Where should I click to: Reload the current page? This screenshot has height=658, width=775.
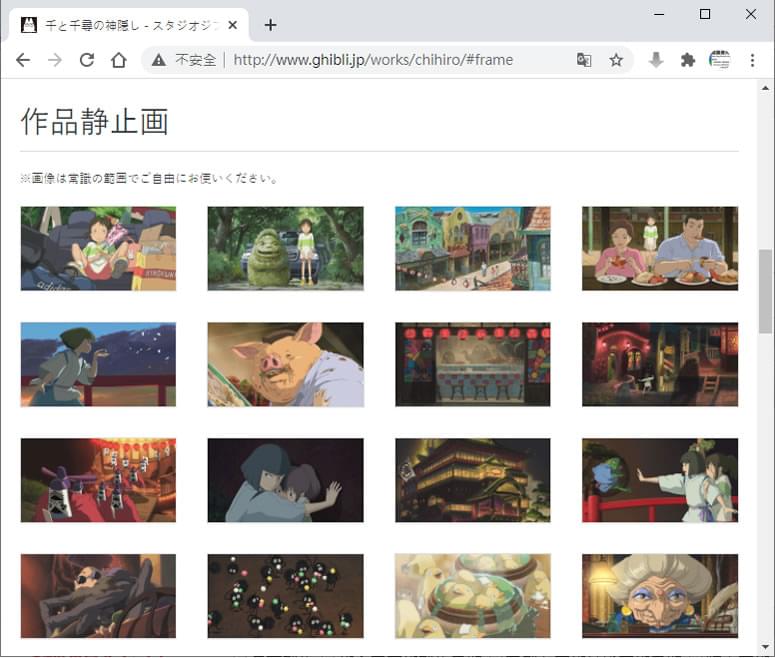tap(87, 60)
